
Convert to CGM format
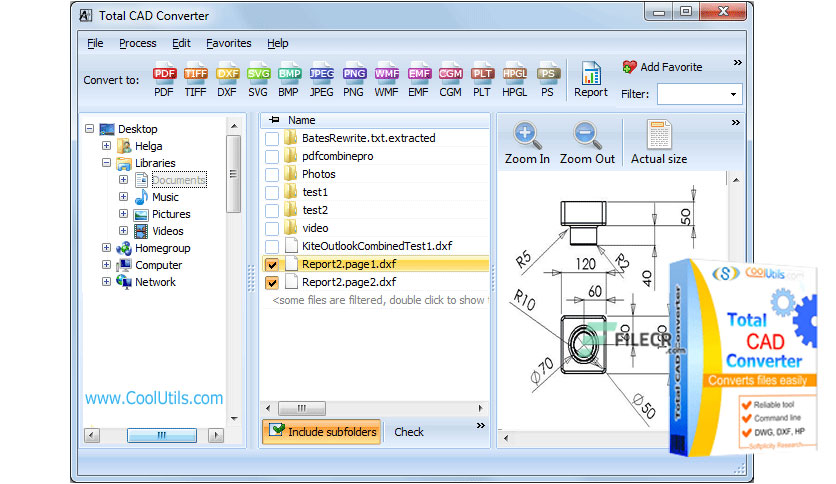(451, 80)
